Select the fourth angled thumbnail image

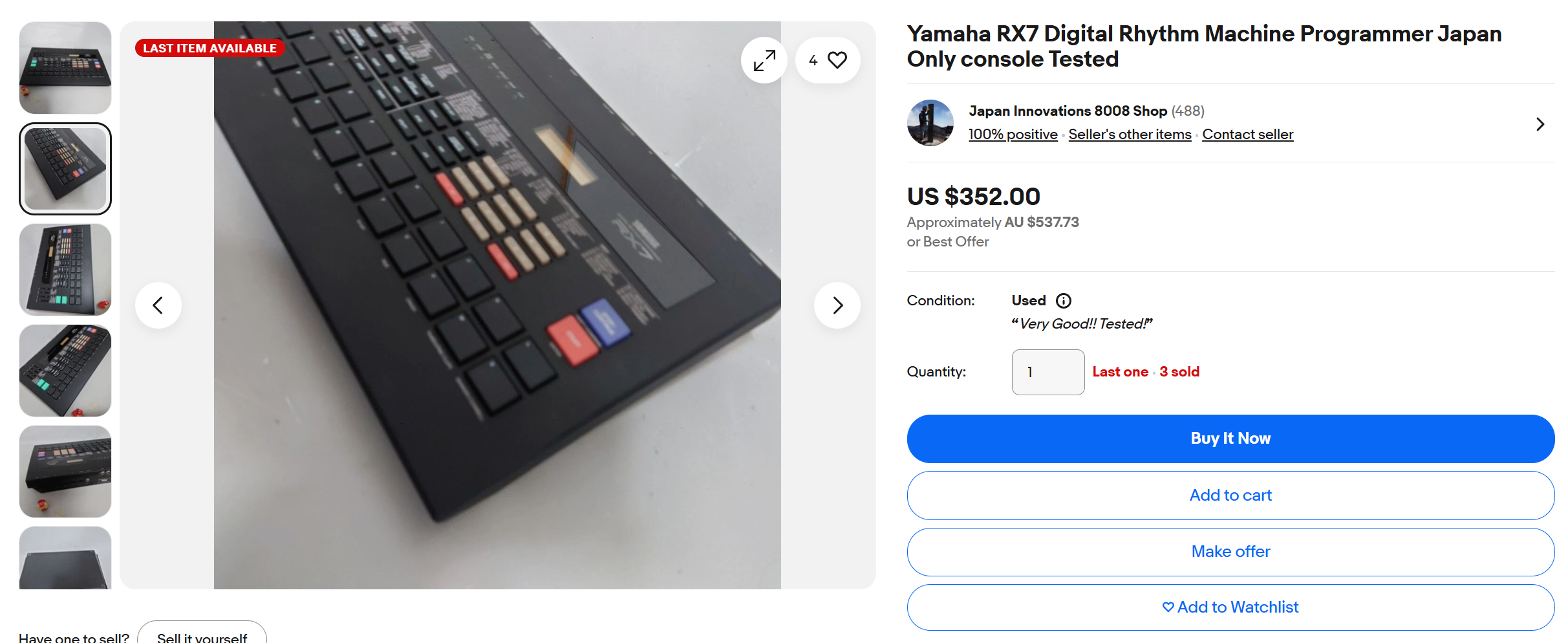65,371
